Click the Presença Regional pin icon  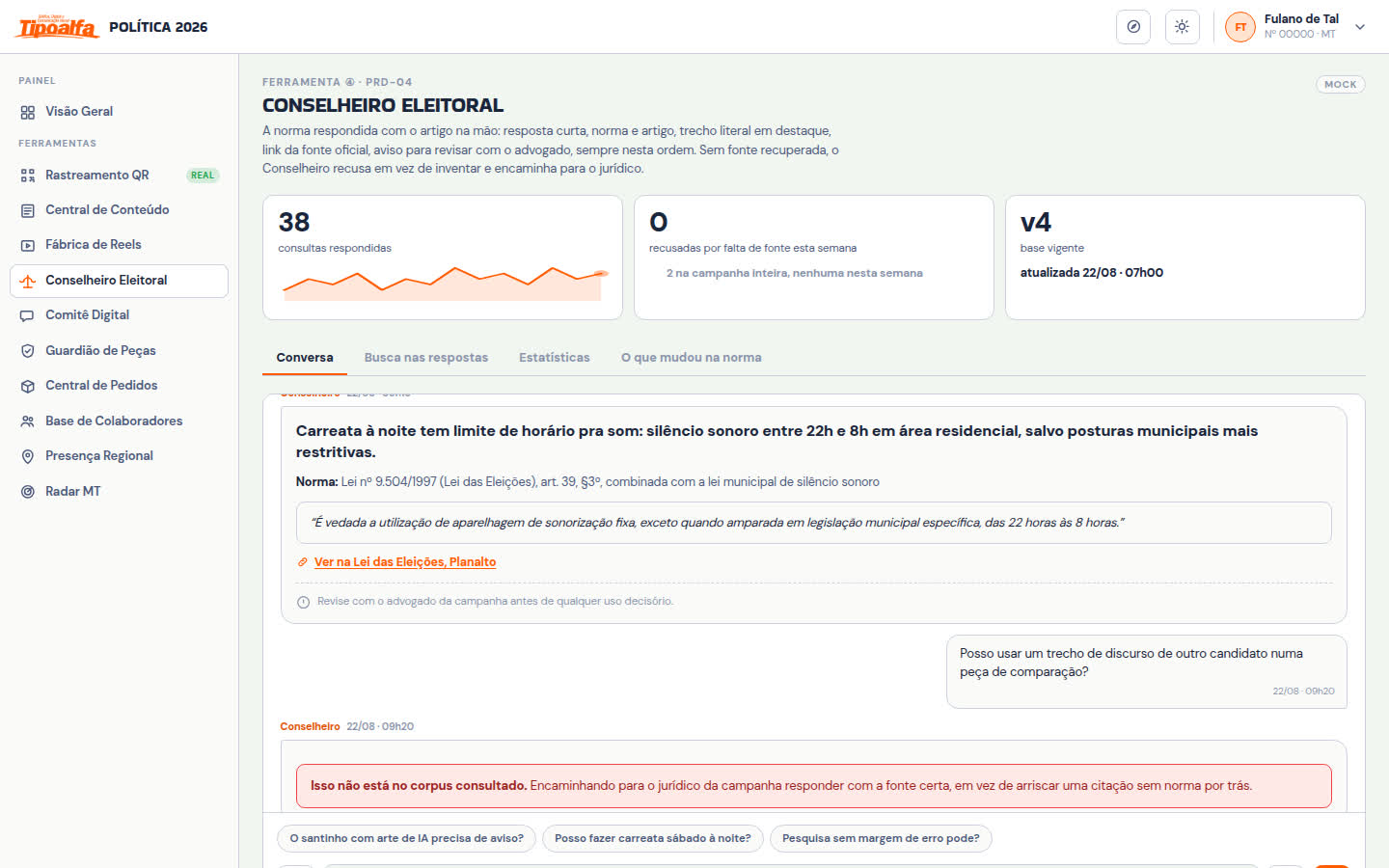click(x=28, y=456)
